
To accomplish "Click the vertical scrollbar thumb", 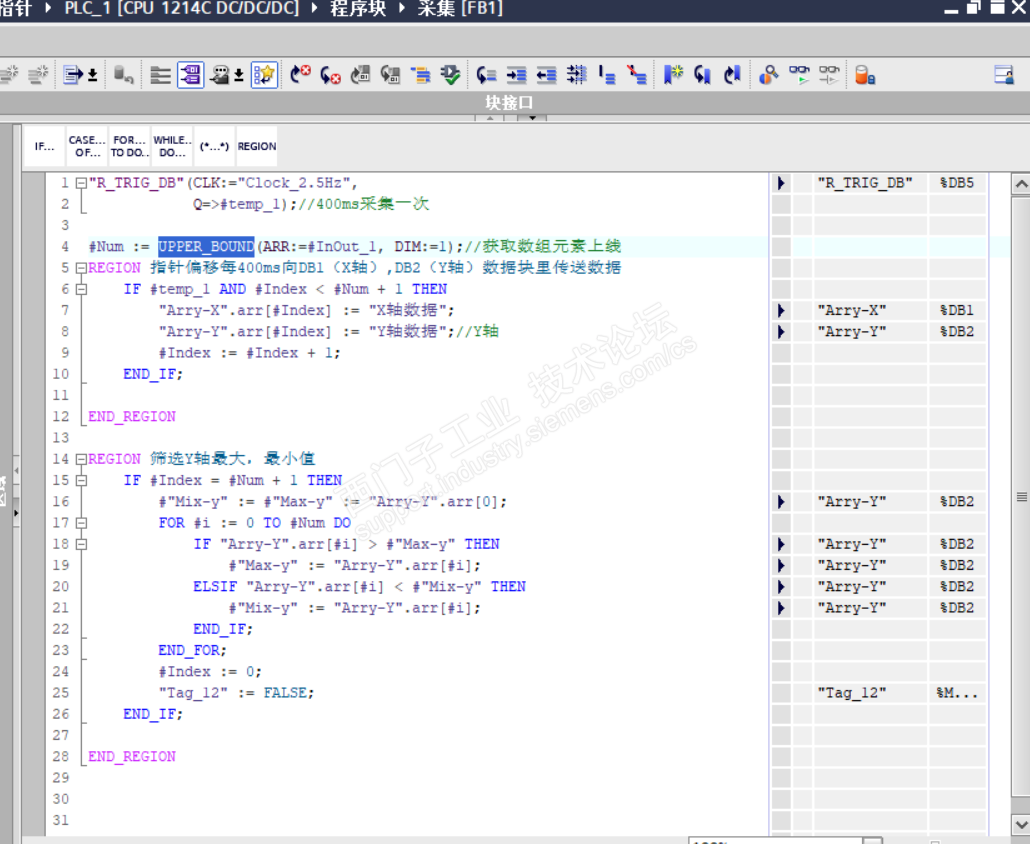I will (1021, 497).
